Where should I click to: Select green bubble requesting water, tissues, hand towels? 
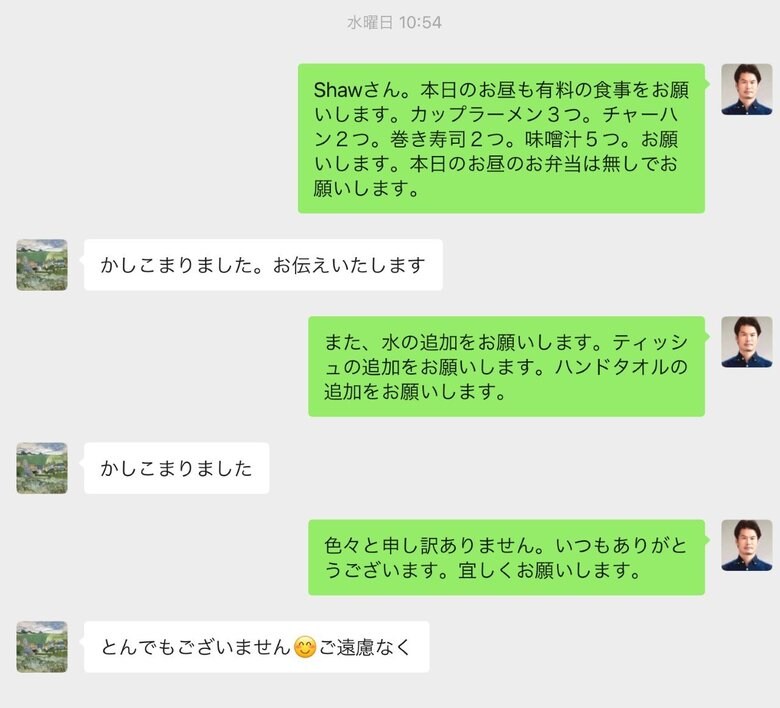click(506, 366)
